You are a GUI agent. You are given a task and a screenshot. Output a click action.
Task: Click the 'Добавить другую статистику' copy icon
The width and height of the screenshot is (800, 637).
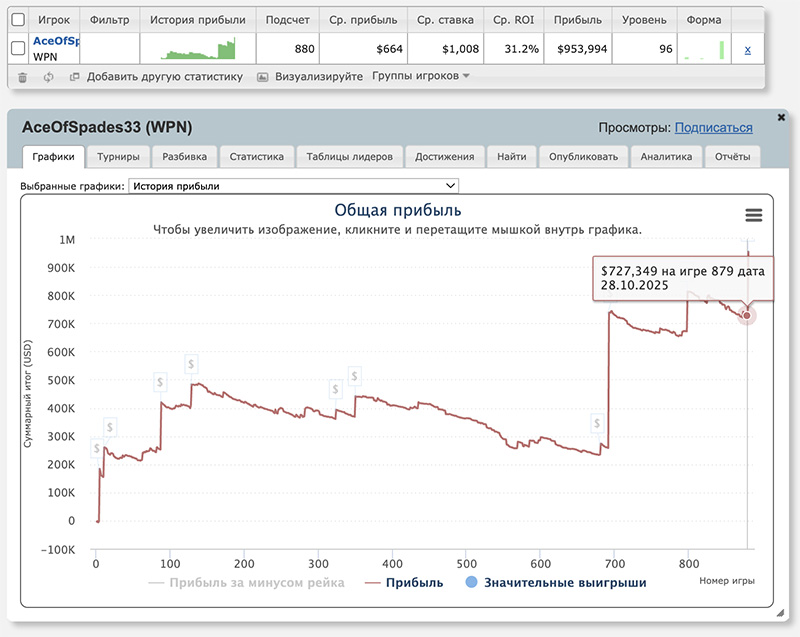[74, 76]
